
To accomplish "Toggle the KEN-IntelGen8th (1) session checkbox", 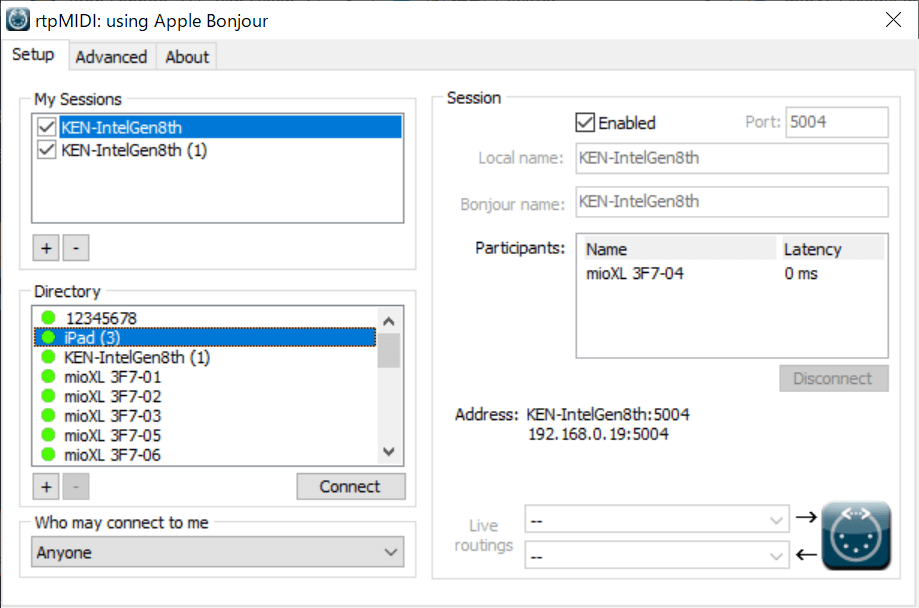I will [x=46, y=150].
